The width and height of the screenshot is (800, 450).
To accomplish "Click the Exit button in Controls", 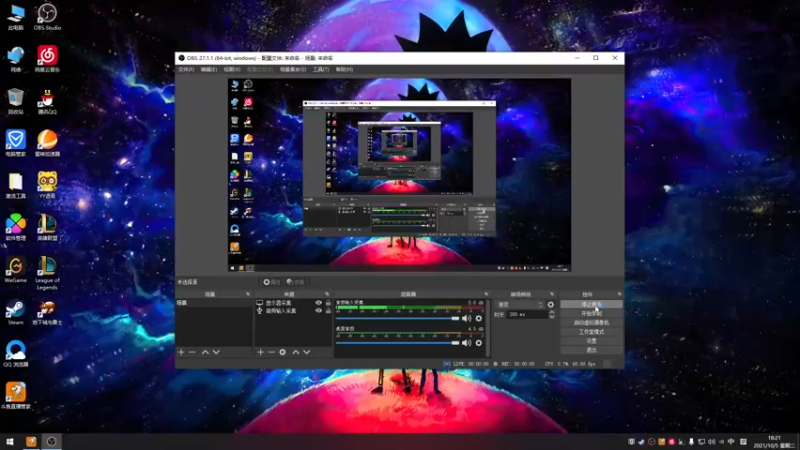I will click(591, 350).
